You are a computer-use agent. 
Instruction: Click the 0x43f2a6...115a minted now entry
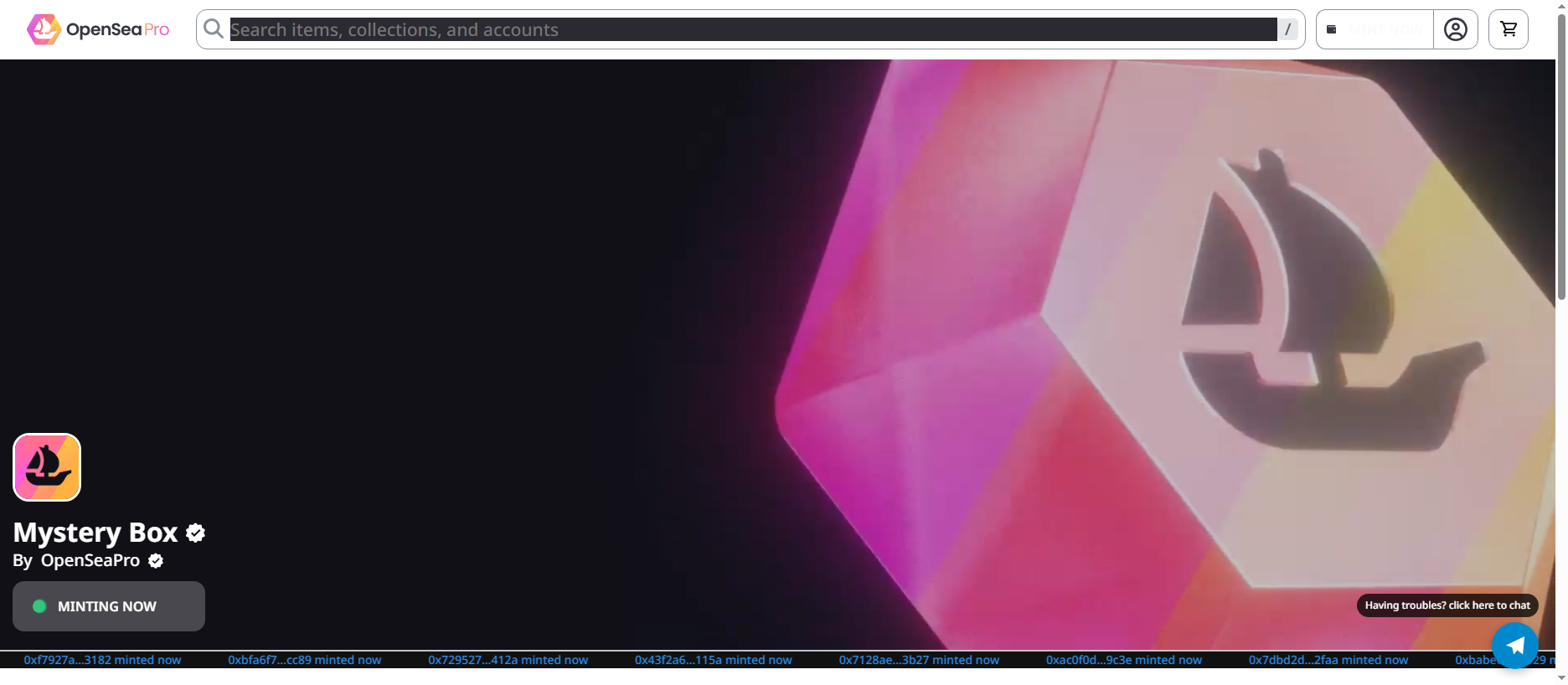pos(714,660)
